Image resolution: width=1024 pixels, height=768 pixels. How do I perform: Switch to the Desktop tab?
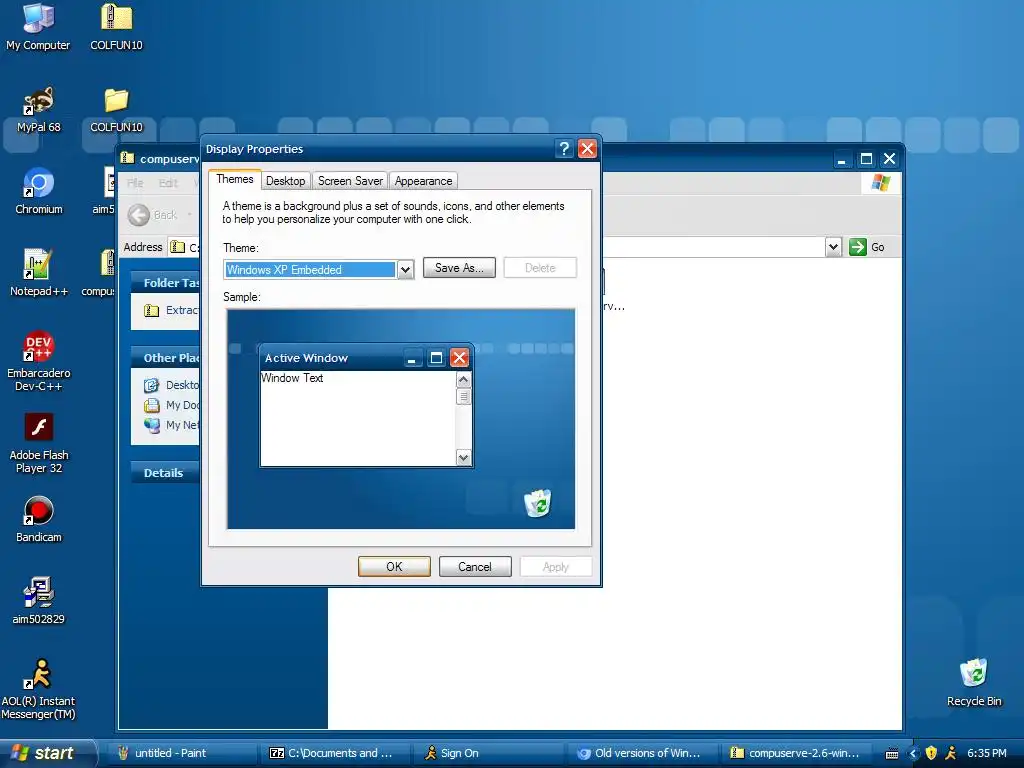tap(285, 181)
